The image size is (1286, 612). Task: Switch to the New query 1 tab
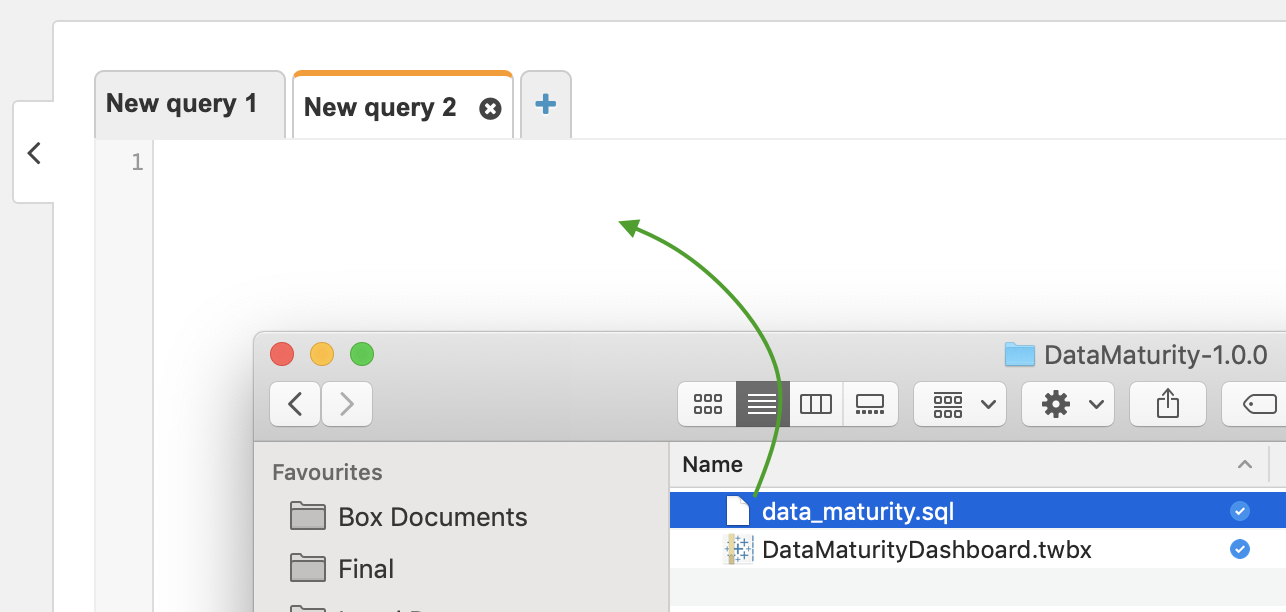(x=182, y=104)
